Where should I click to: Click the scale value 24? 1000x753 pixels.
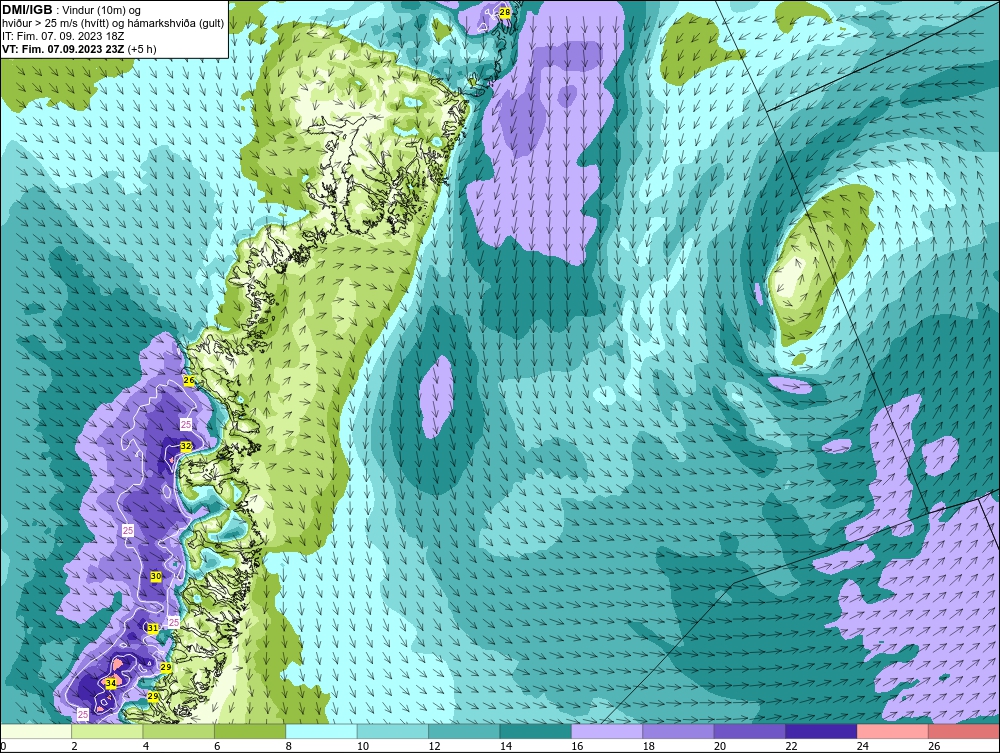click(x=863, y=746)
